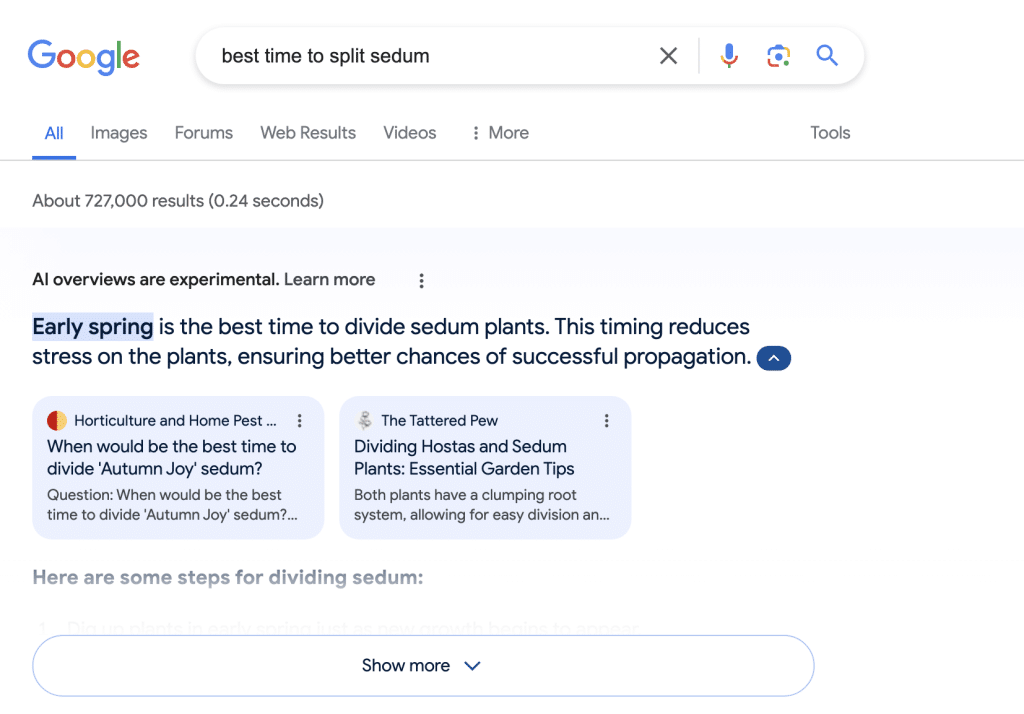
Task: Open the three-dot menu on The Tattered Pew card
Action: (x=606, y=421)
